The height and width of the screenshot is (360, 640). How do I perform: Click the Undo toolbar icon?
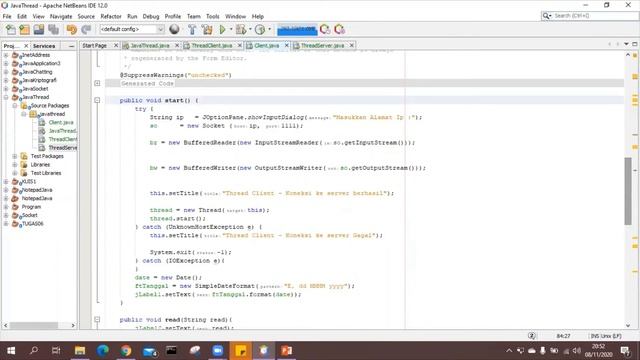point(71,29)
